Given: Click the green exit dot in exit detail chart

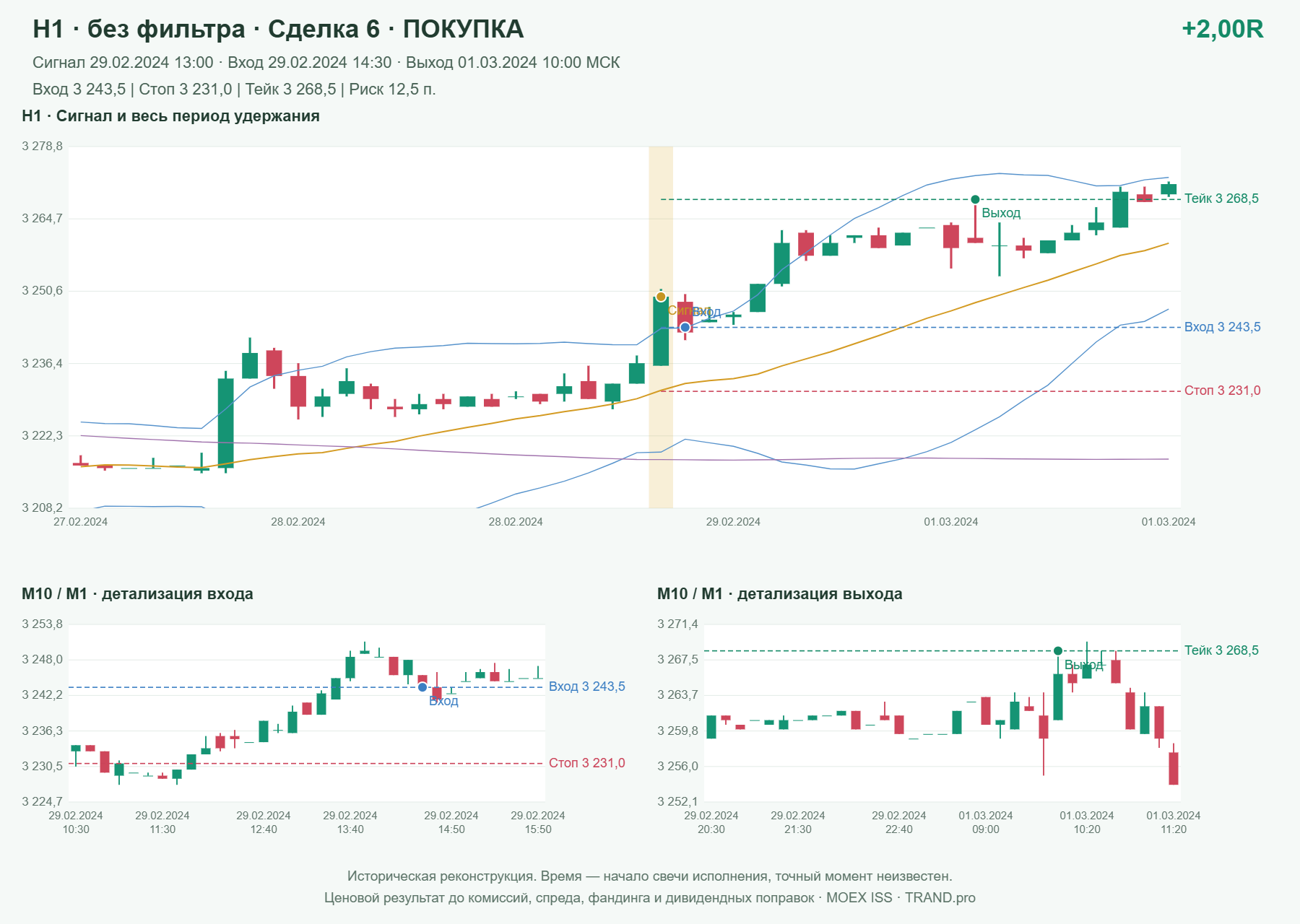Looking at the screenshot, I should pyautogui.click(x=1058, y=651).
